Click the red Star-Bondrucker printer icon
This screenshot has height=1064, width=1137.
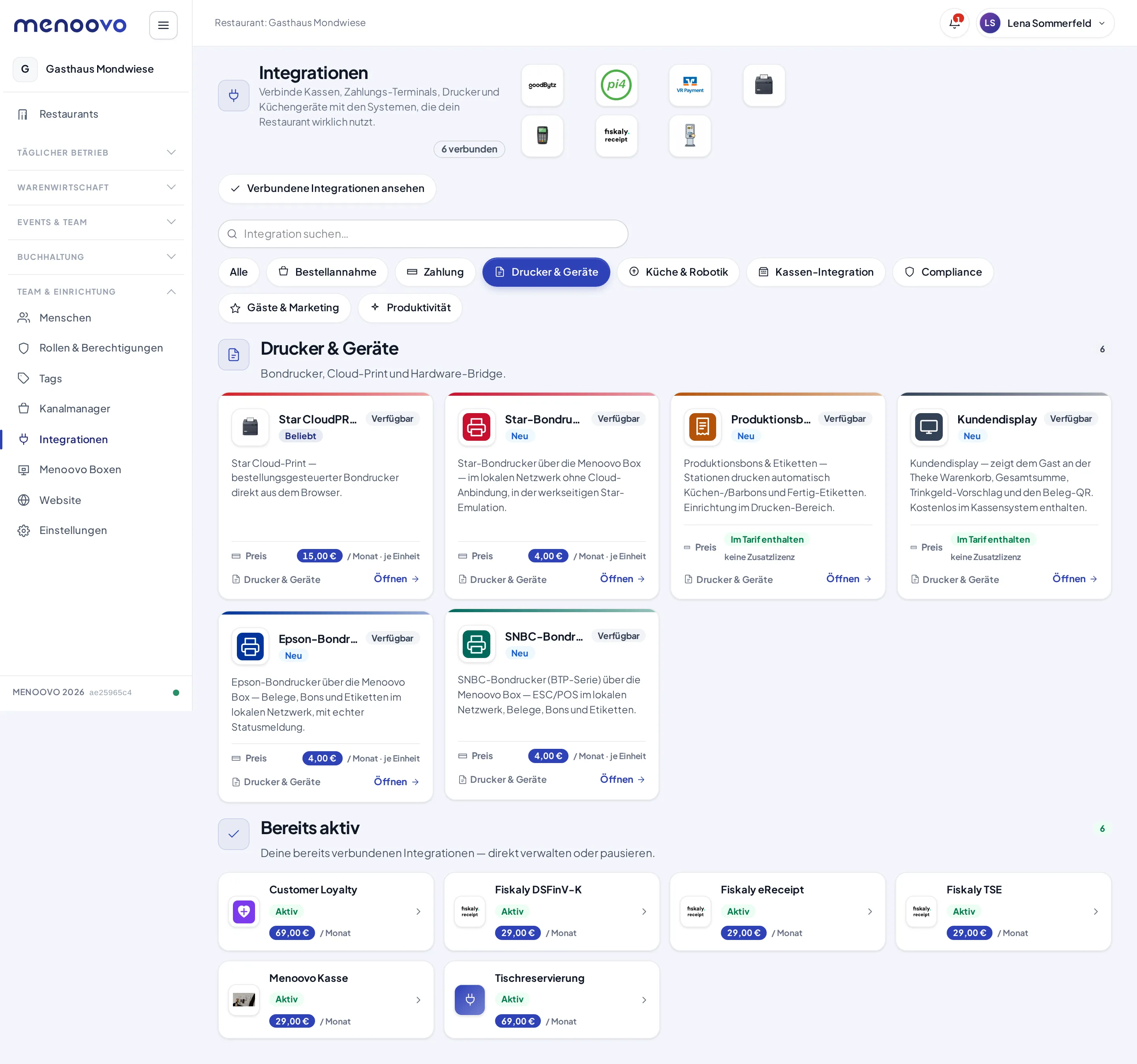[x=477, y=427]
